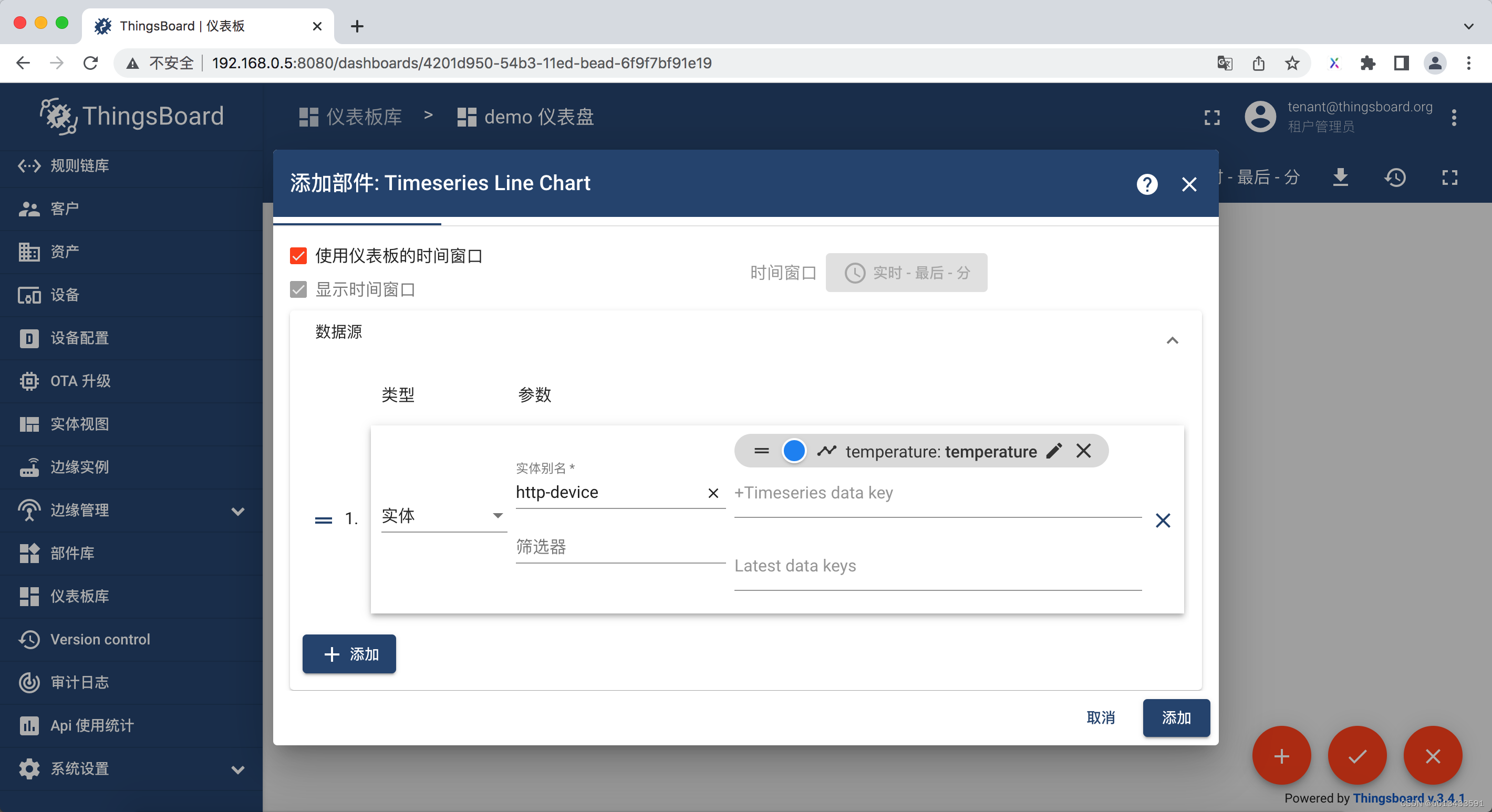Click the ThingsBoard logo
The image size is (1492, 812).
(131, 116)
